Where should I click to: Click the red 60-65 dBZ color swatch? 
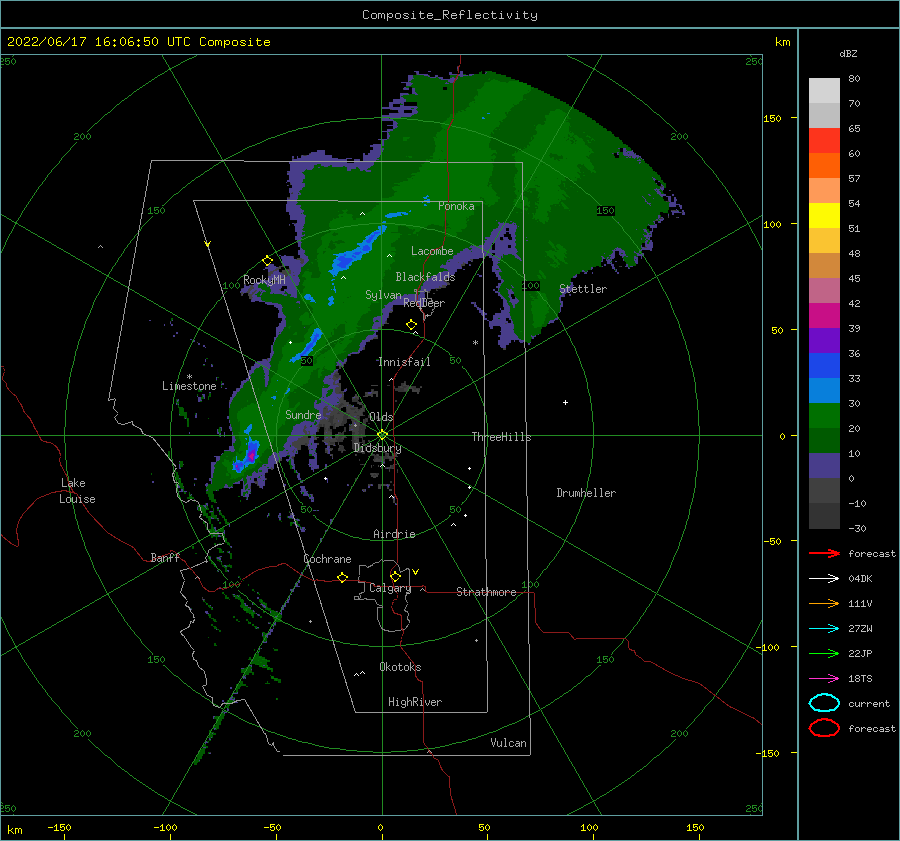(824, 141)
